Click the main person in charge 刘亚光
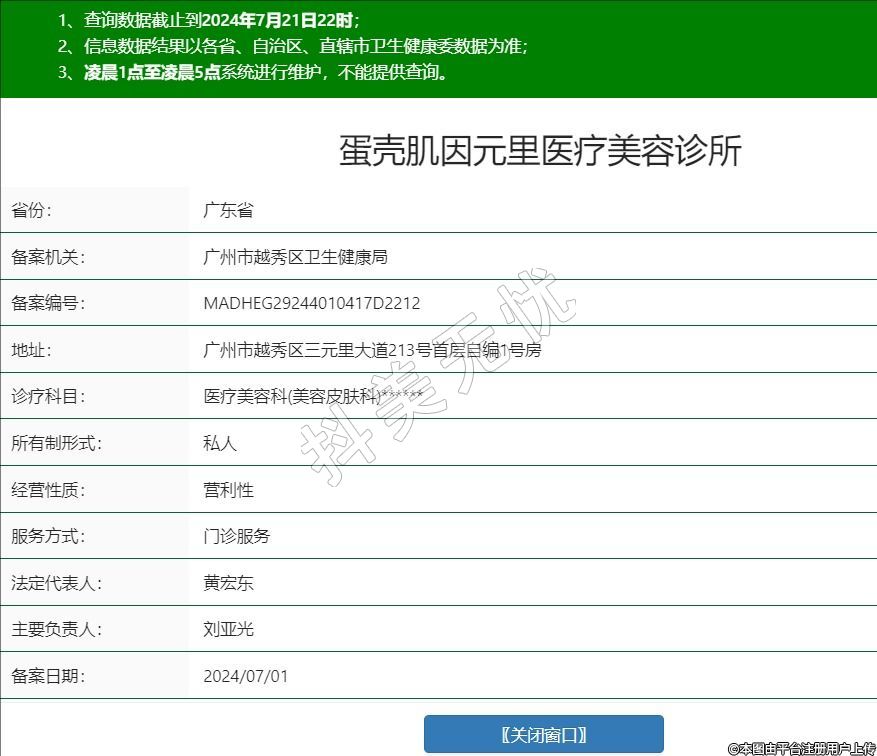Screen dimensions: 877x756 (228, 630)
